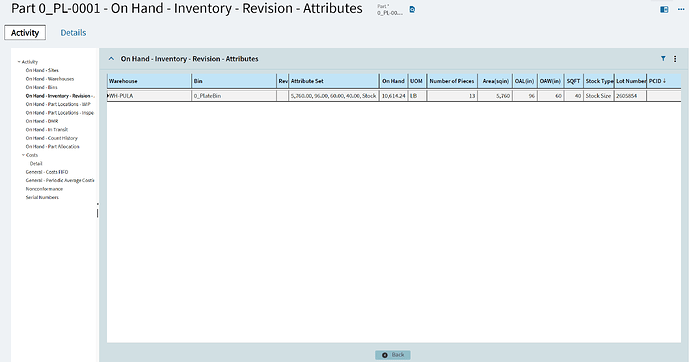Screen dimensions: 689x362
Task: Click the 60 OAW cell
Action: [x=551, y=96]
